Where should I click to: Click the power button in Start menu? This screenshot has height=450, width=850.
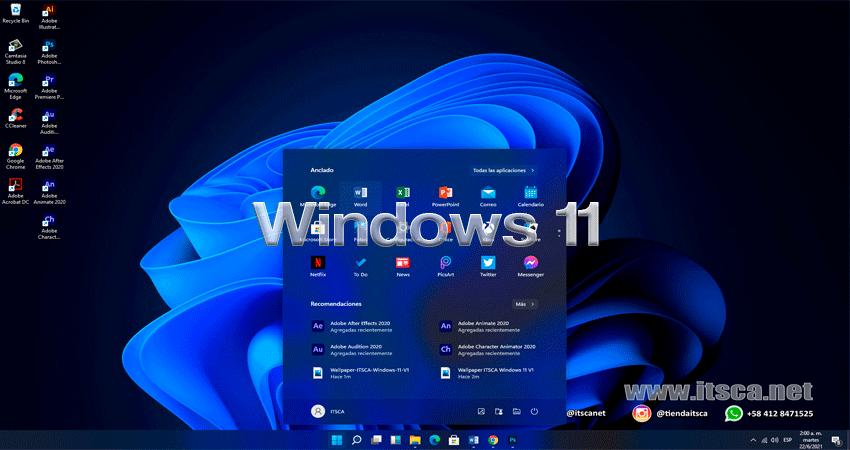tap(535, 411)
